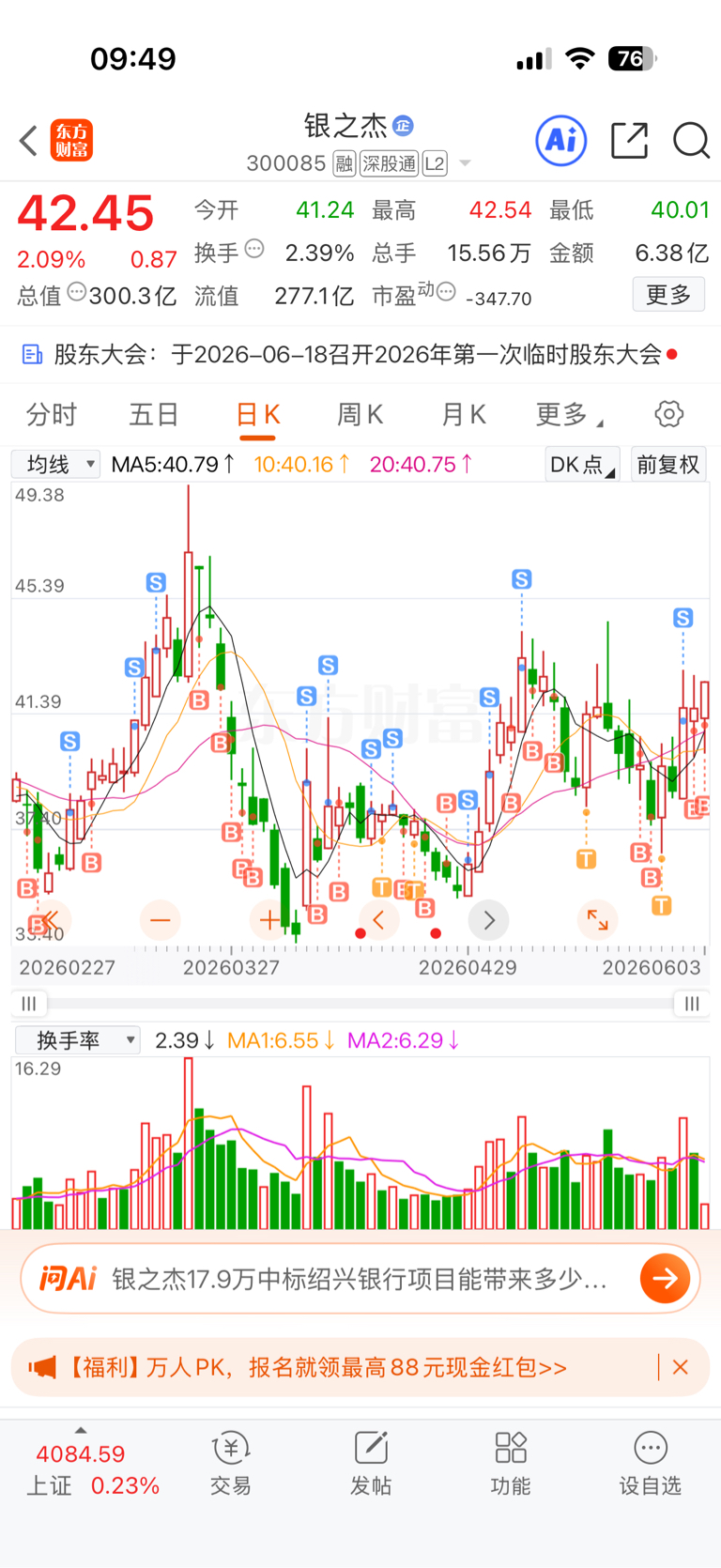Tap the L2 level tag
Image resolution: width=721 pixels, height=1568 pixels.
tap(435, 164)
